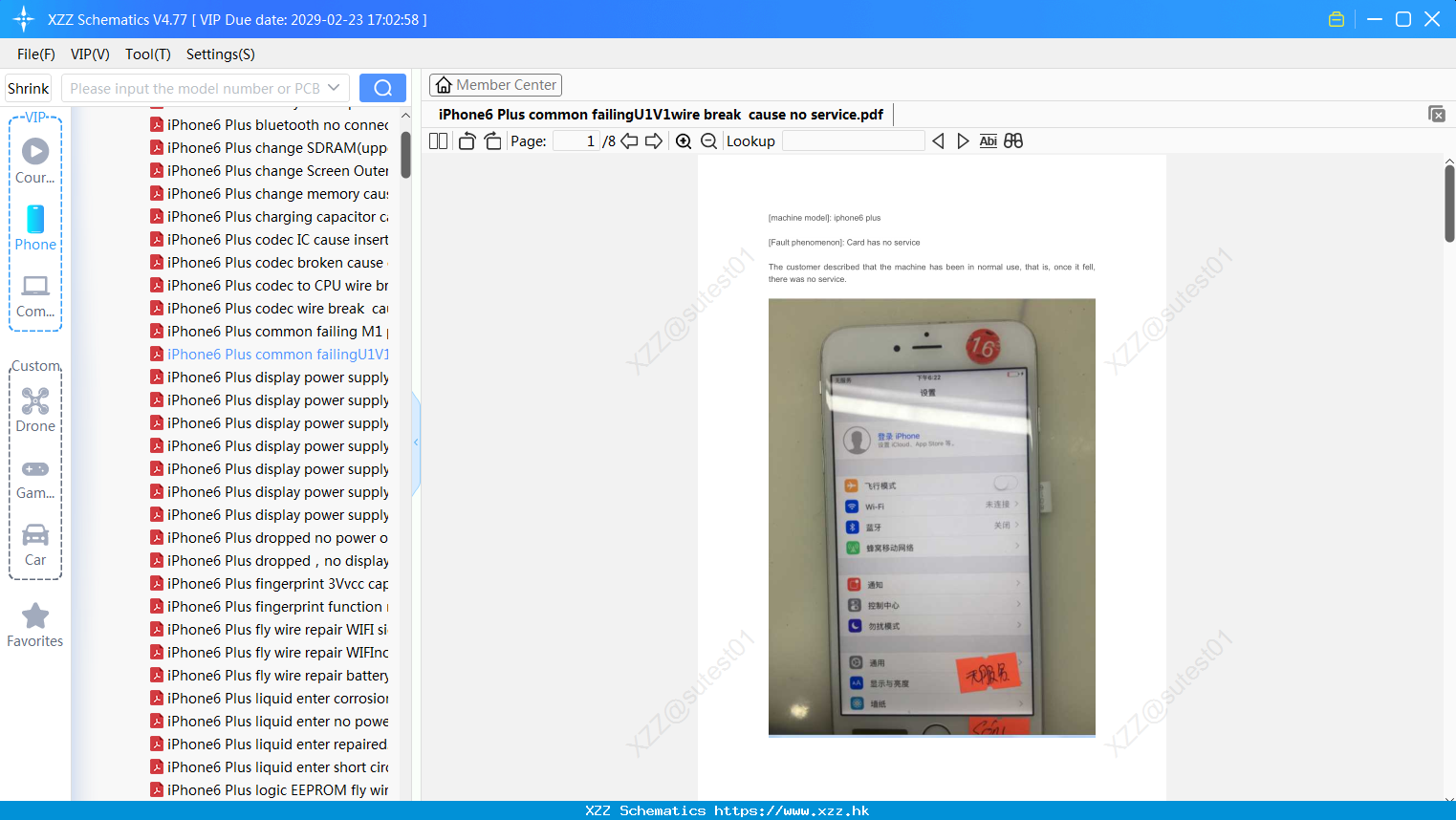Open iPhone6 Plus liquid enter no power file

coord(270,722)
